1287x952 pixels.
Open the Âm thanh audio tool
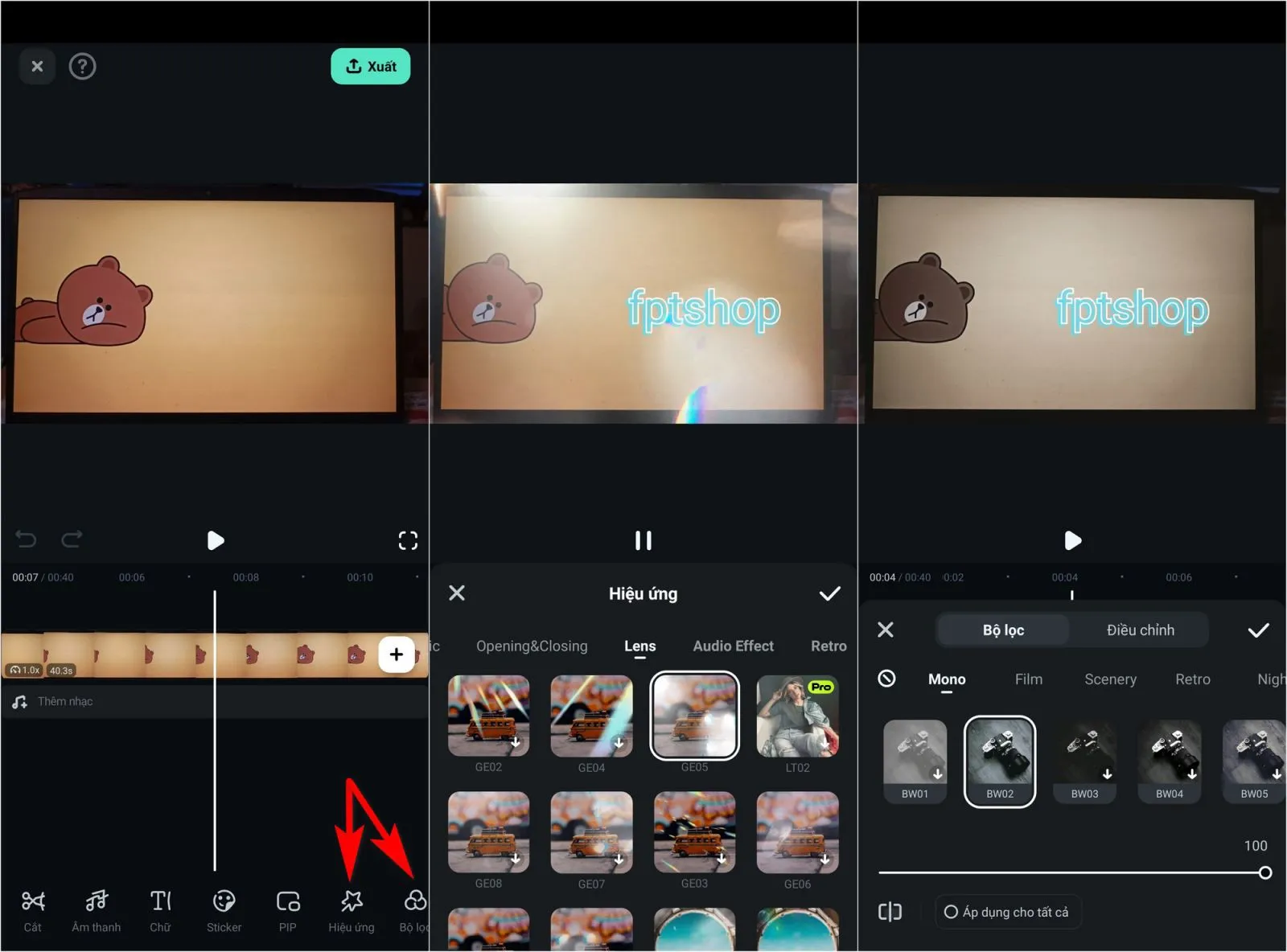[96, 911]
